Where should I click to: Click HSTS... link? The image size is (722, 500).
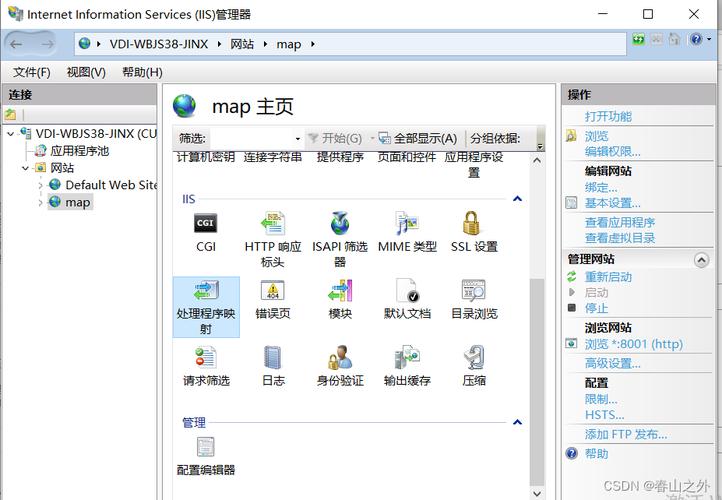pos(605,415)
